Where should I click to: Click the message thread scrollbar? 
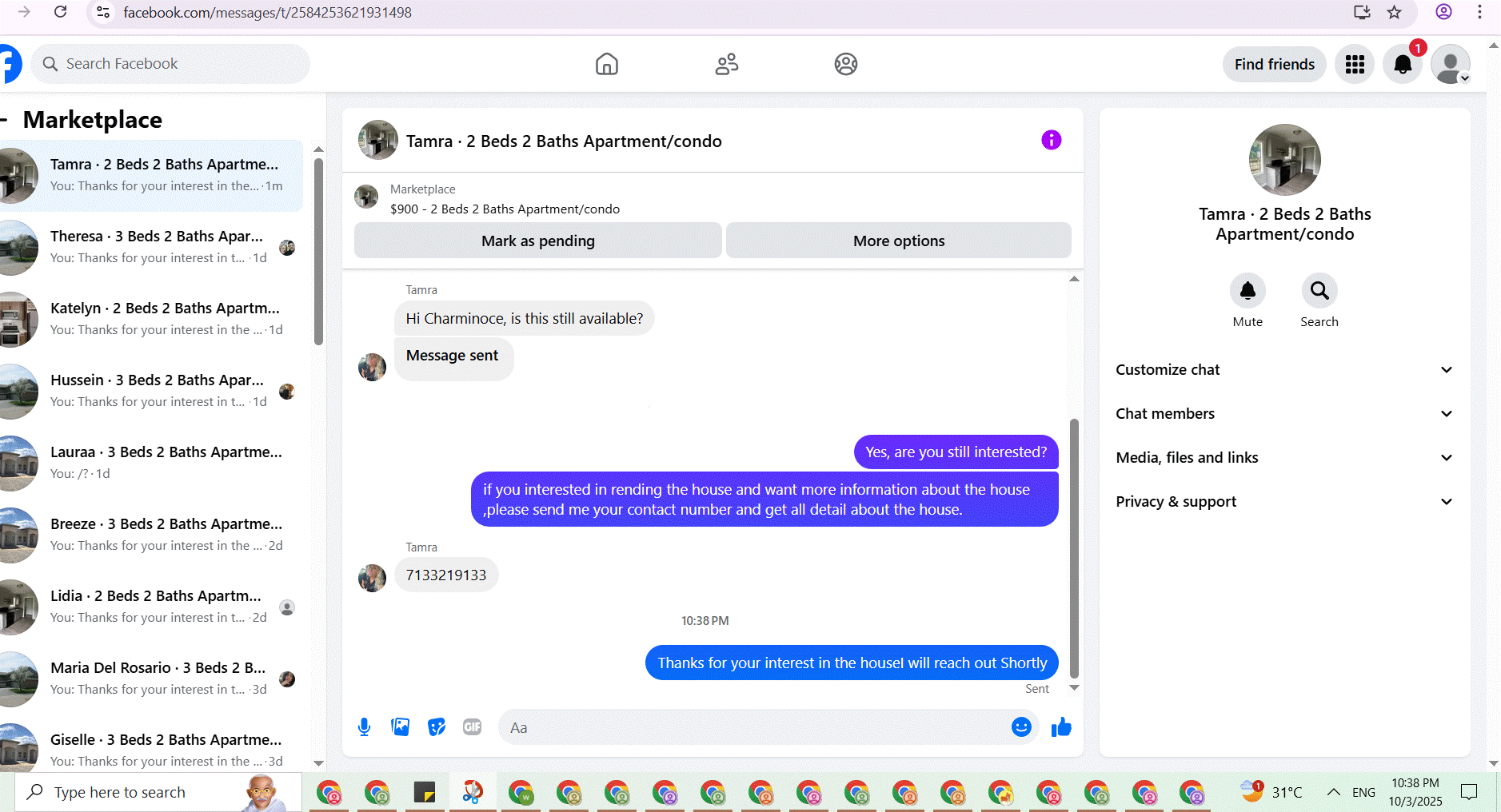(x=1074, y=547)
